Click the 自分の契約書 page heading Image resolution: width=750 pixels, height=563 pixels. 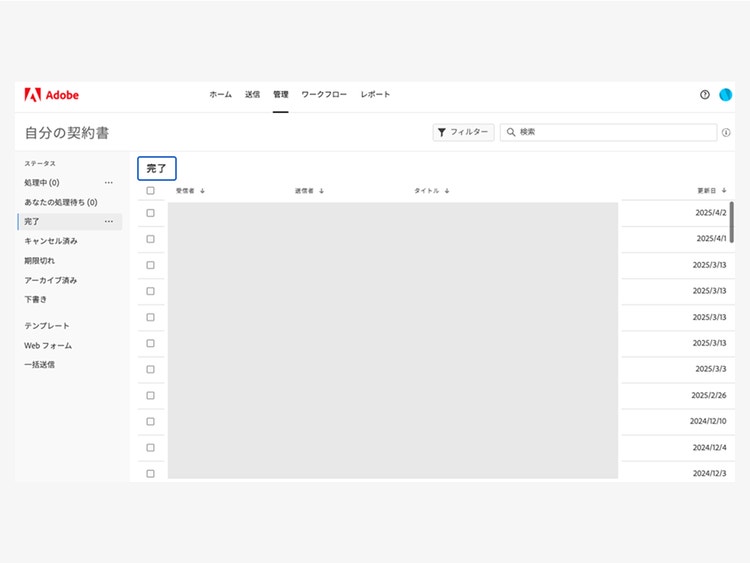point(67,133)
